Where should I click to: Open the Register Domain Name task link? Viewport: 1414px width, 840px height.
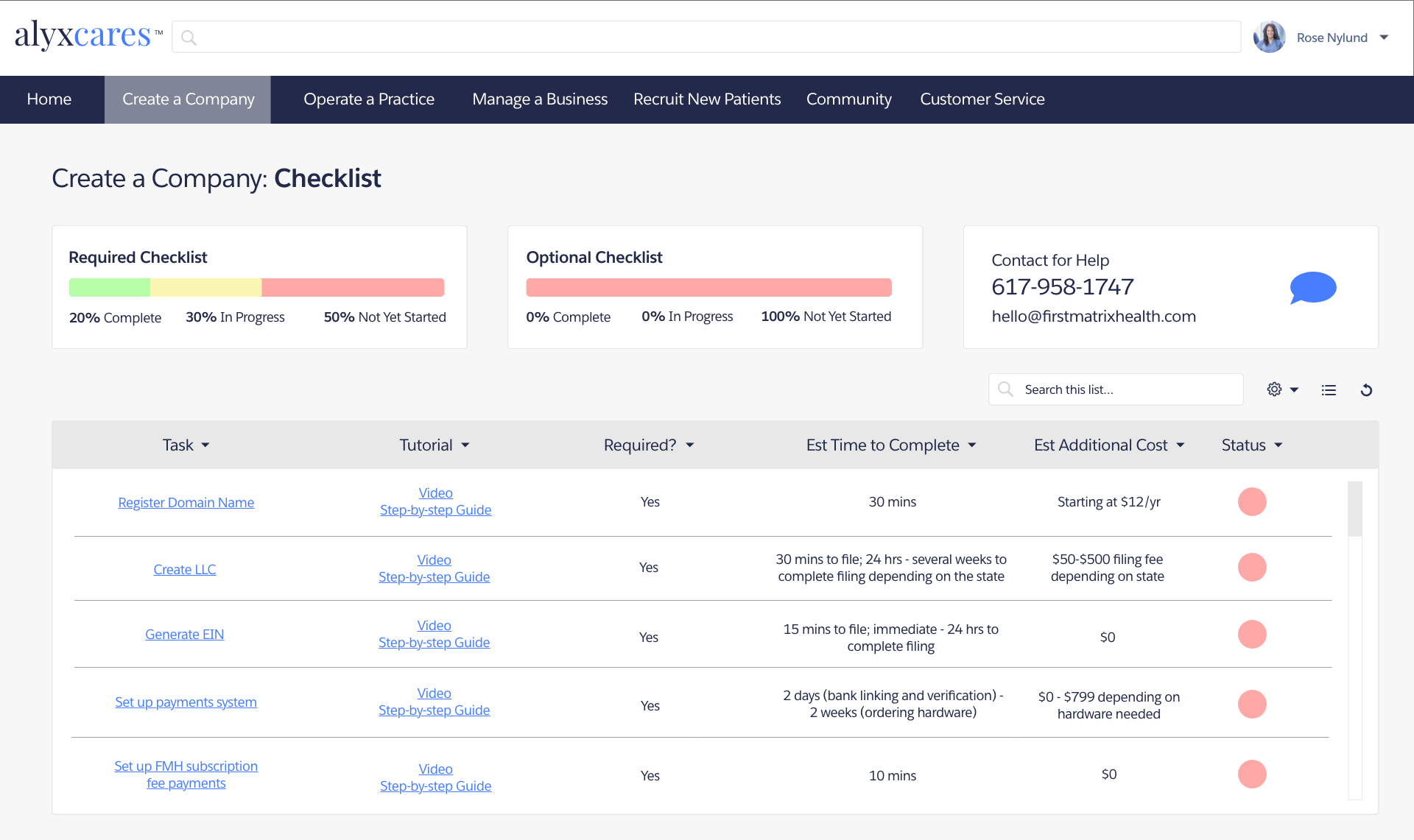coord(186,502)
